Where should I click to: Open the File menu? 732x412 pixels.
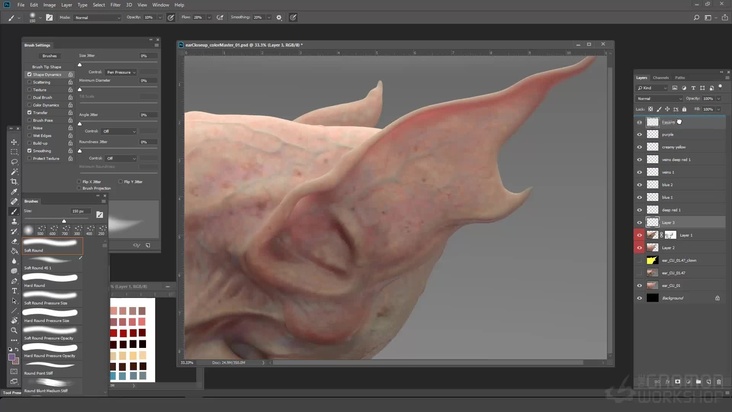pyautogui.click(x=21, y=5)
